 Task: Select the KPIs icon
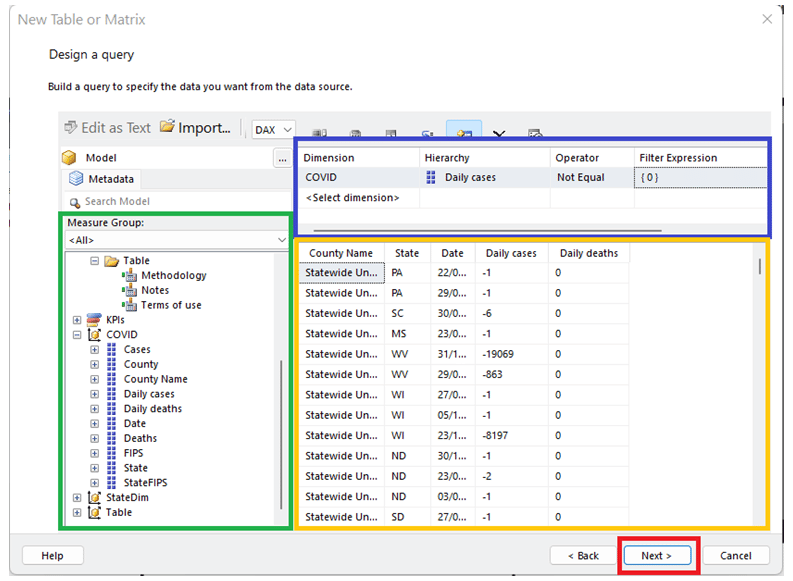tap(94, 320)
